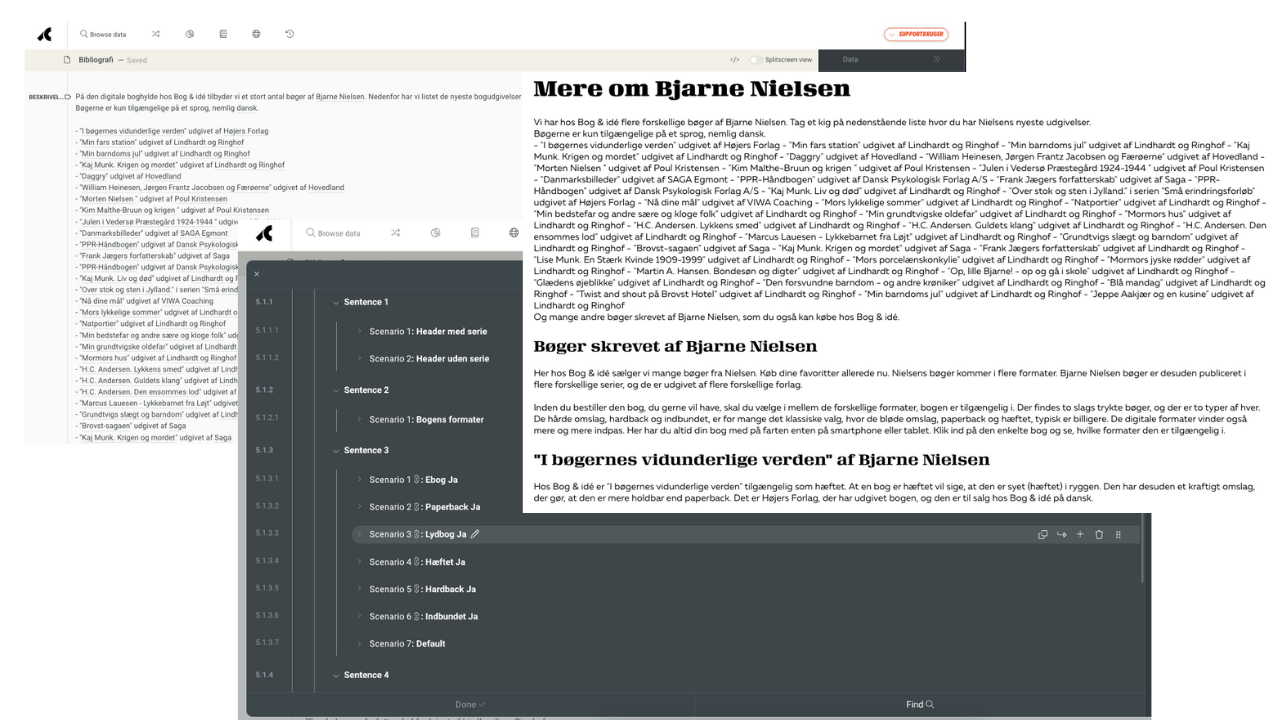
Task: Click the line '"Daggry" udgivet af Hovedland'
Action: (x=128, y=176)
